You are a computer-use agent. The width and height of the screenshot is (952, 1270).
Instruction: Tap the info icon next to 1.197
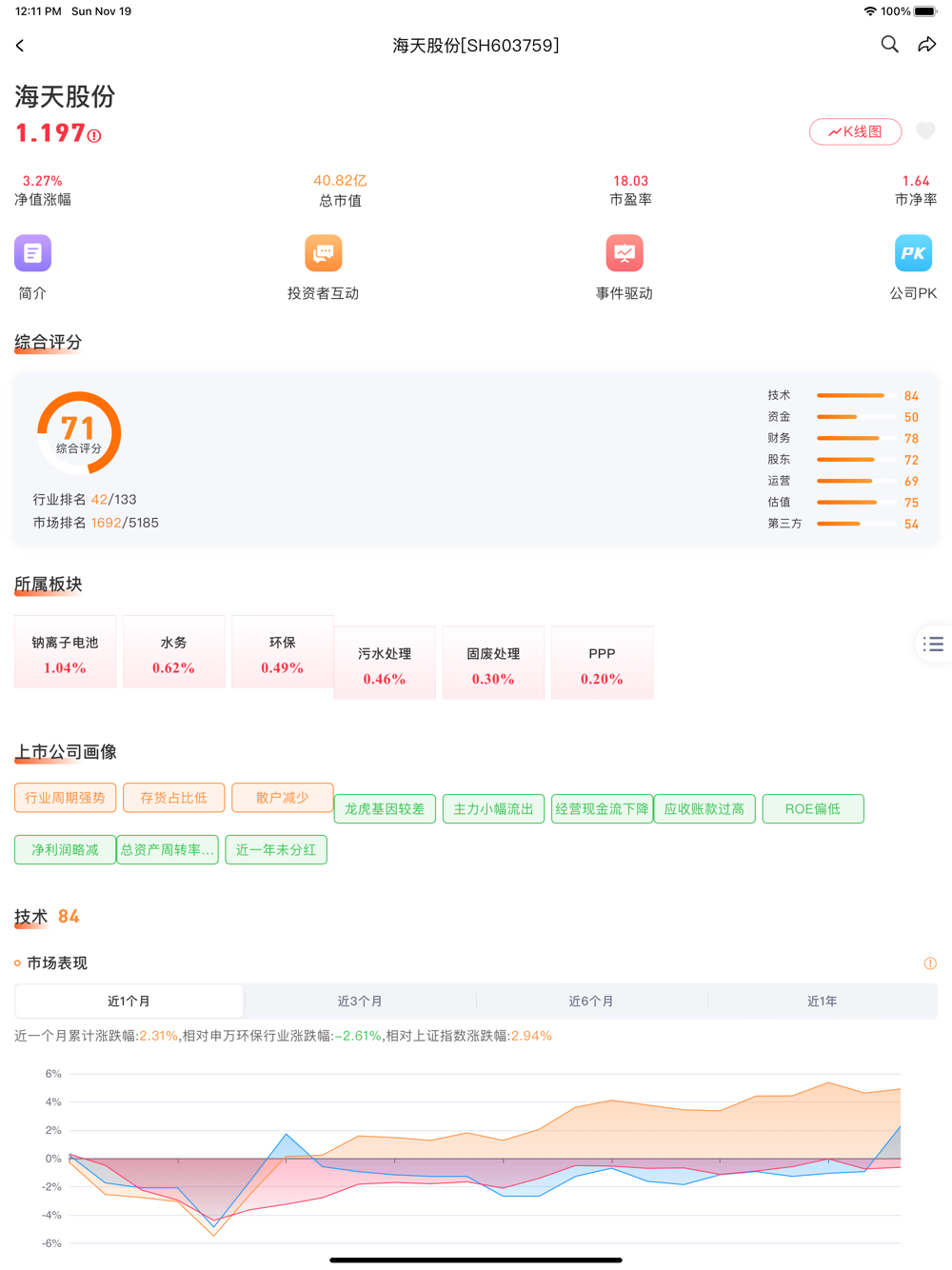point(94,136)
